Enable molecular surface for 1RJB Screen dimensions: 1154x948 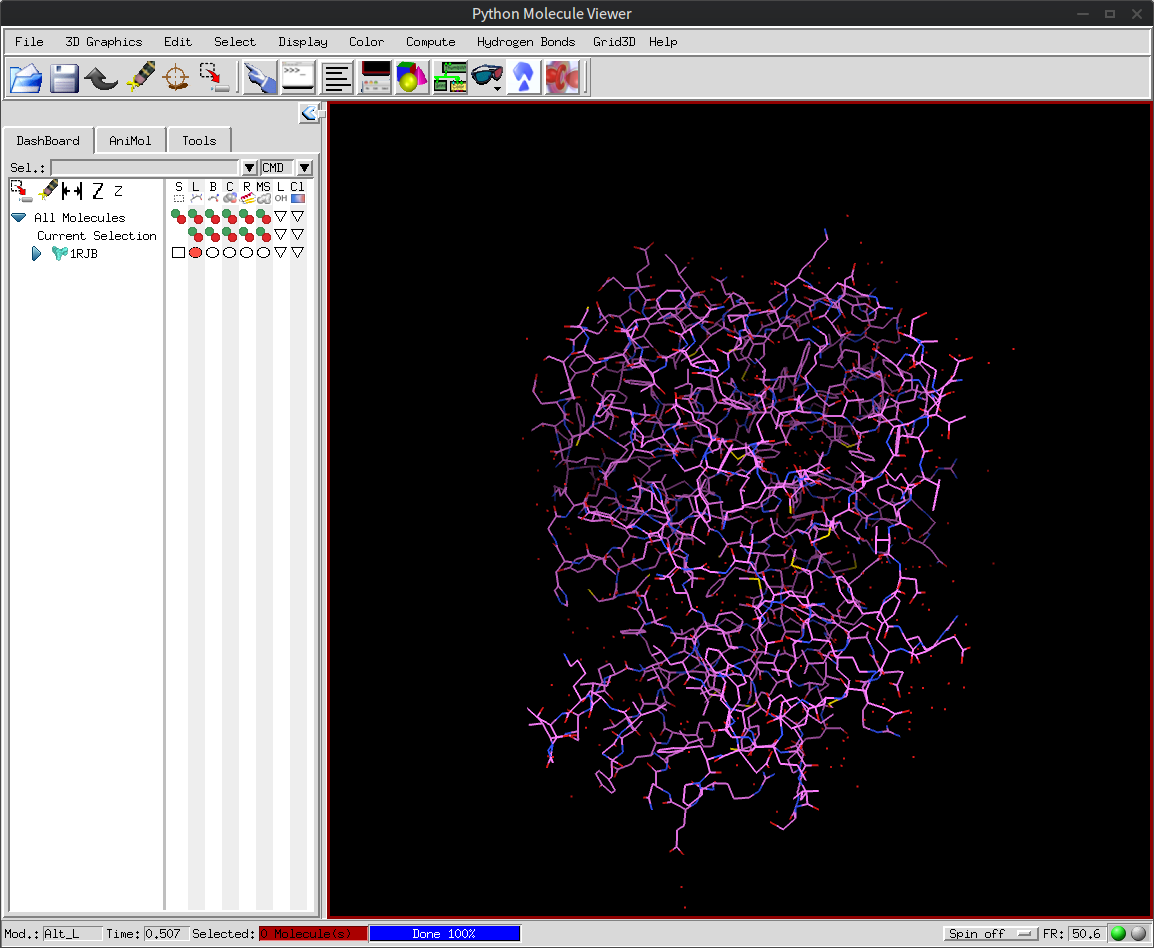263,253
